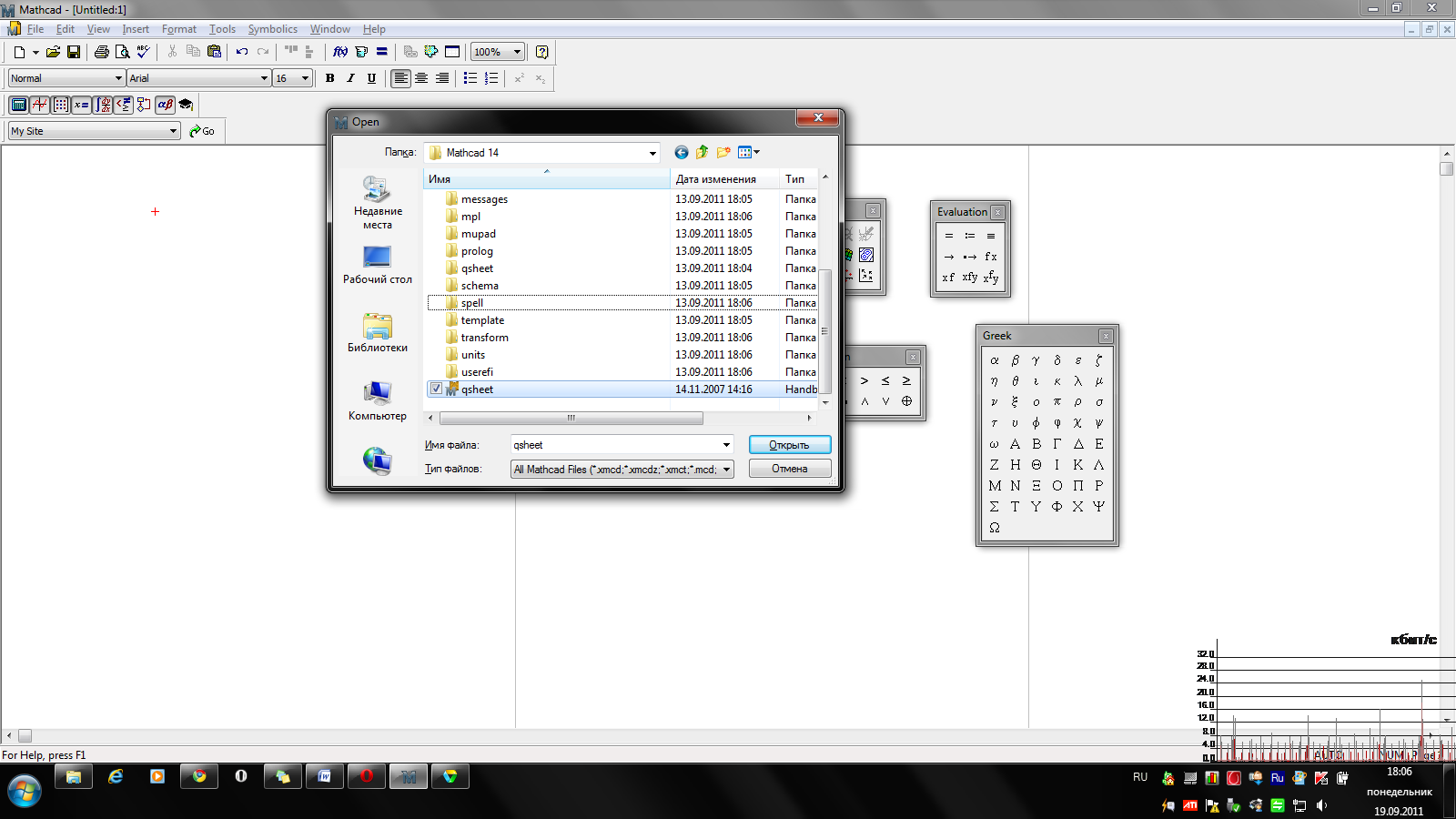This screenshot has height=819, width=1456.
Task: Open the Format menu
Action: 179,29
